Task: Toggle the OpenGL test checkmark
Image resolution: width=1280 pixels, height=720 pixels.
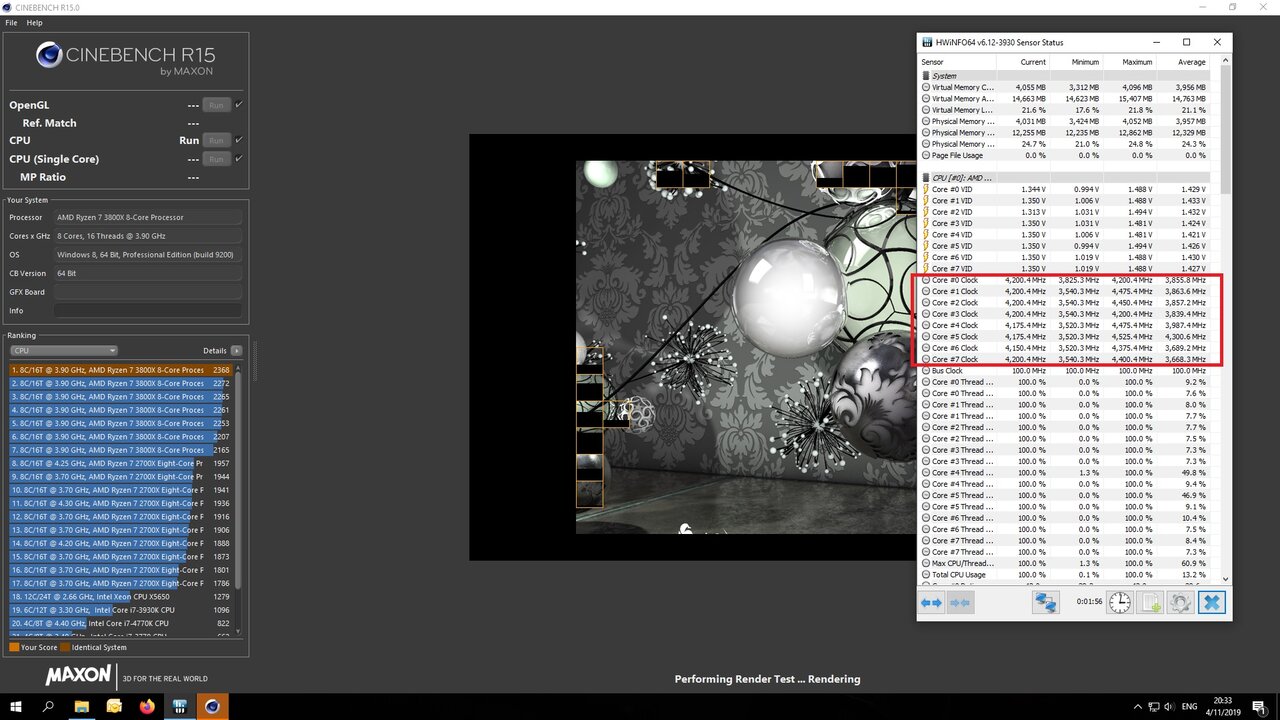Action: pos(239,105)
